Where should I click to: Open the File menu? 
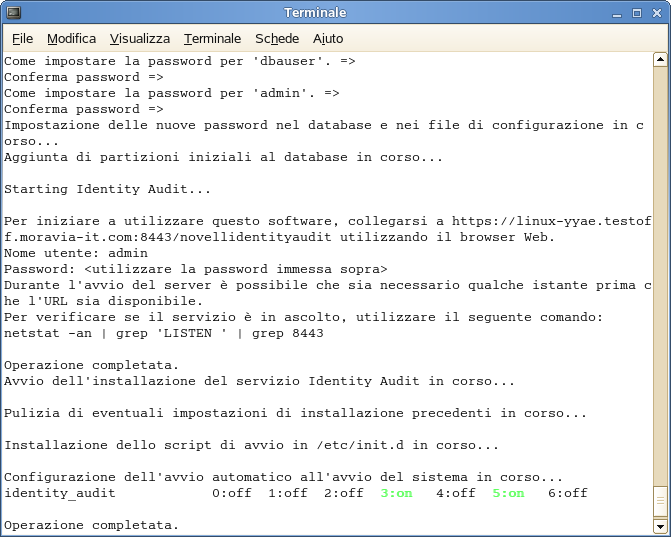pyautogui.click(x=22, y=39)
